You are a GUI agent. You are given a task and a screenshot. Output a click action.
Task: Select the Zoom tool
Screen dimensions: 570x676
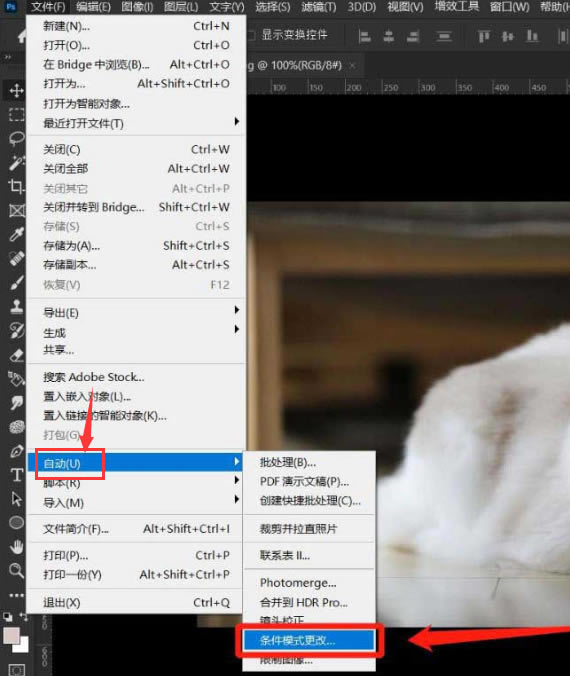pyautogui.click(x=16, y=571)
